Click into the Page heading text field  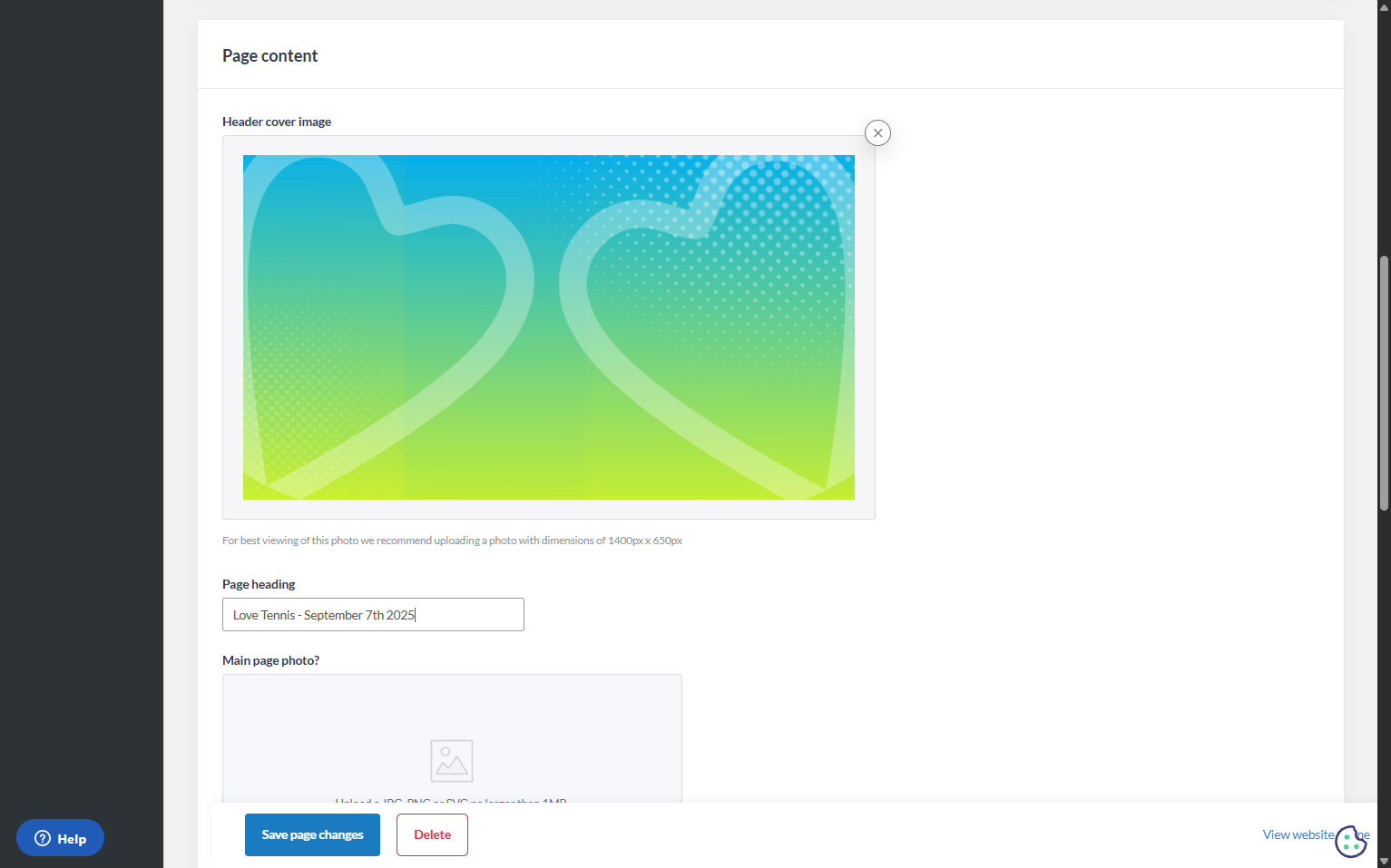[373, 615]
